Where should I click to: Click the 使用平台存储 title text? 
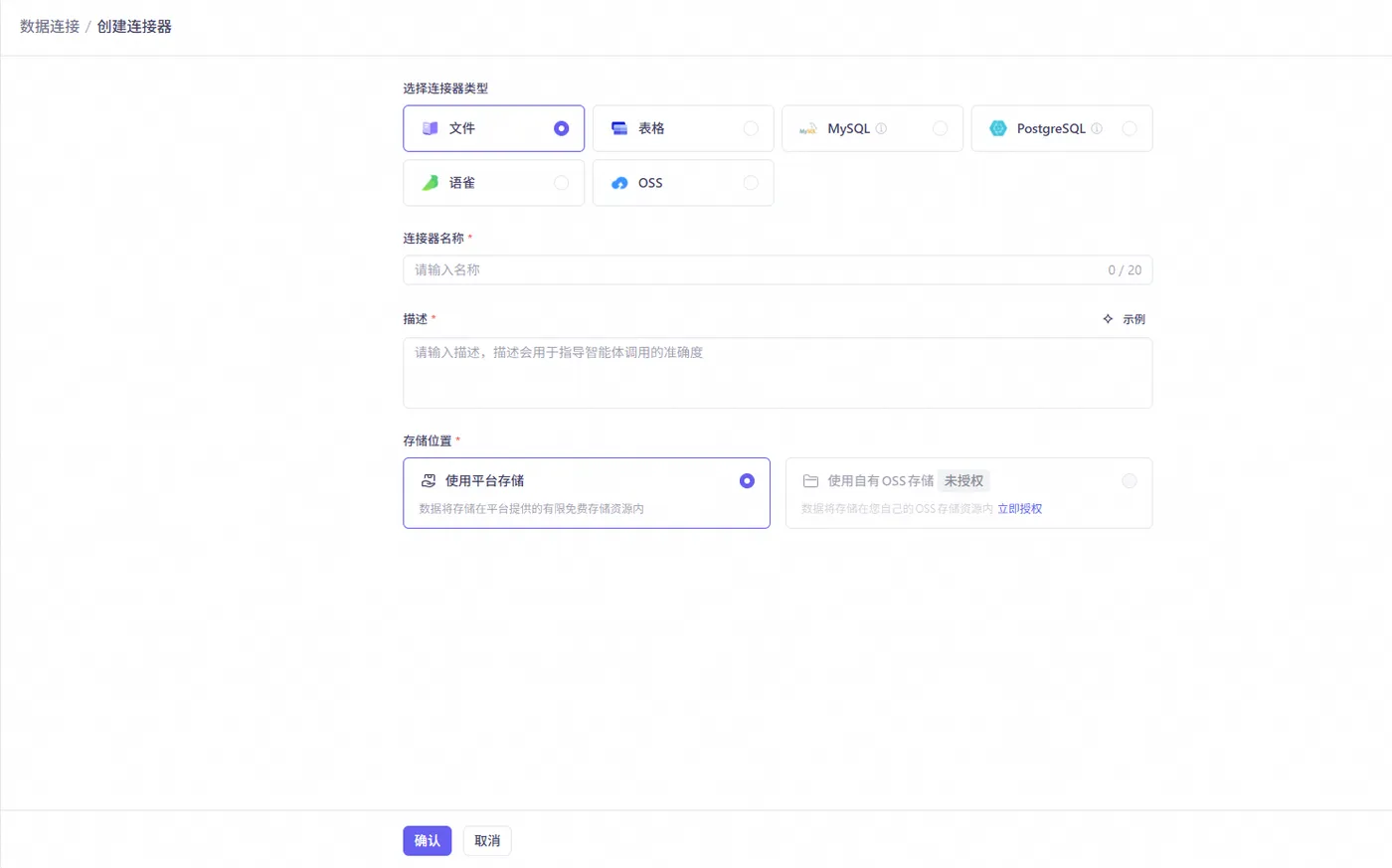point(484,481)
